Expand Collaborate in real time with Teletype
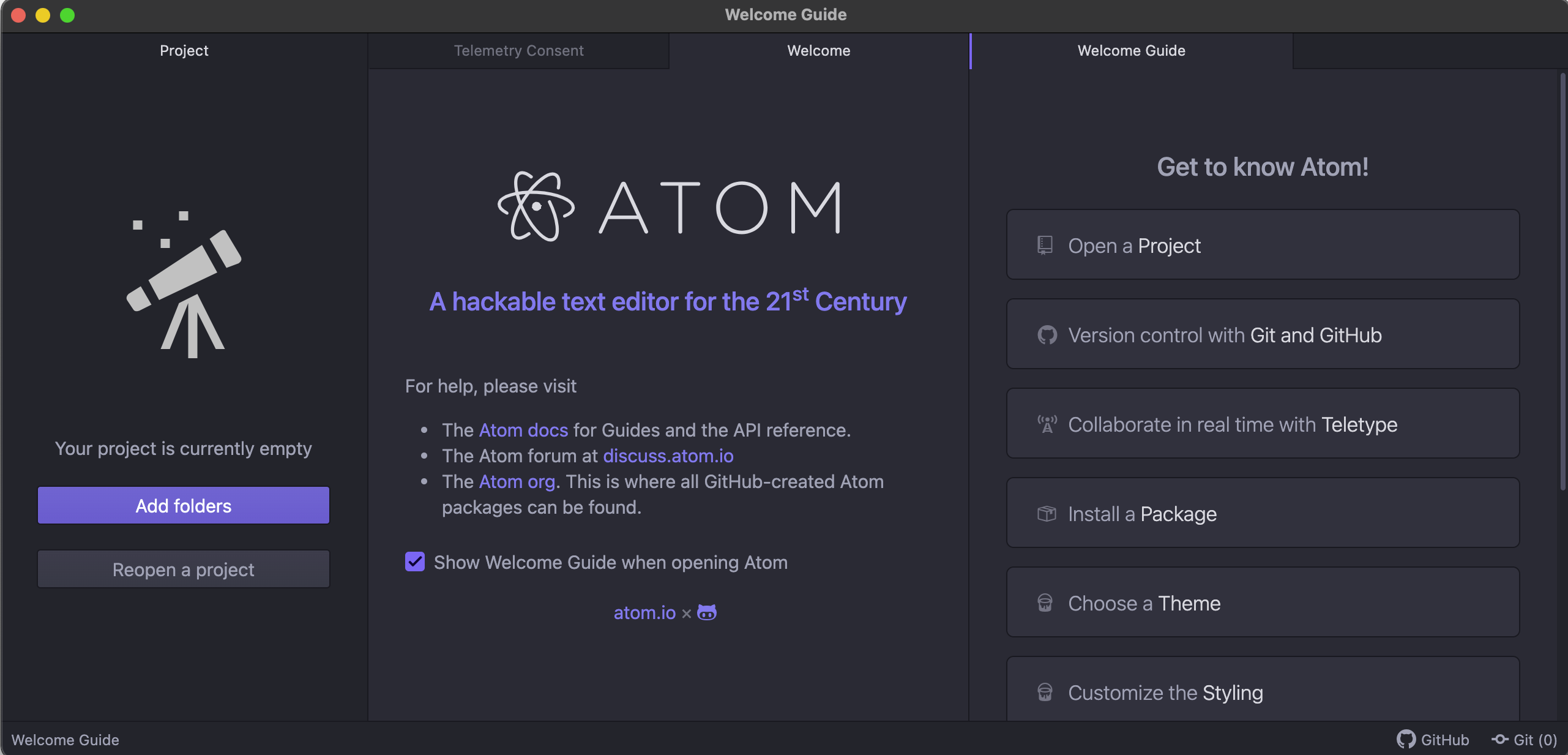The height and width of the screenshot is (755, 1568). tap(1262, 424)
